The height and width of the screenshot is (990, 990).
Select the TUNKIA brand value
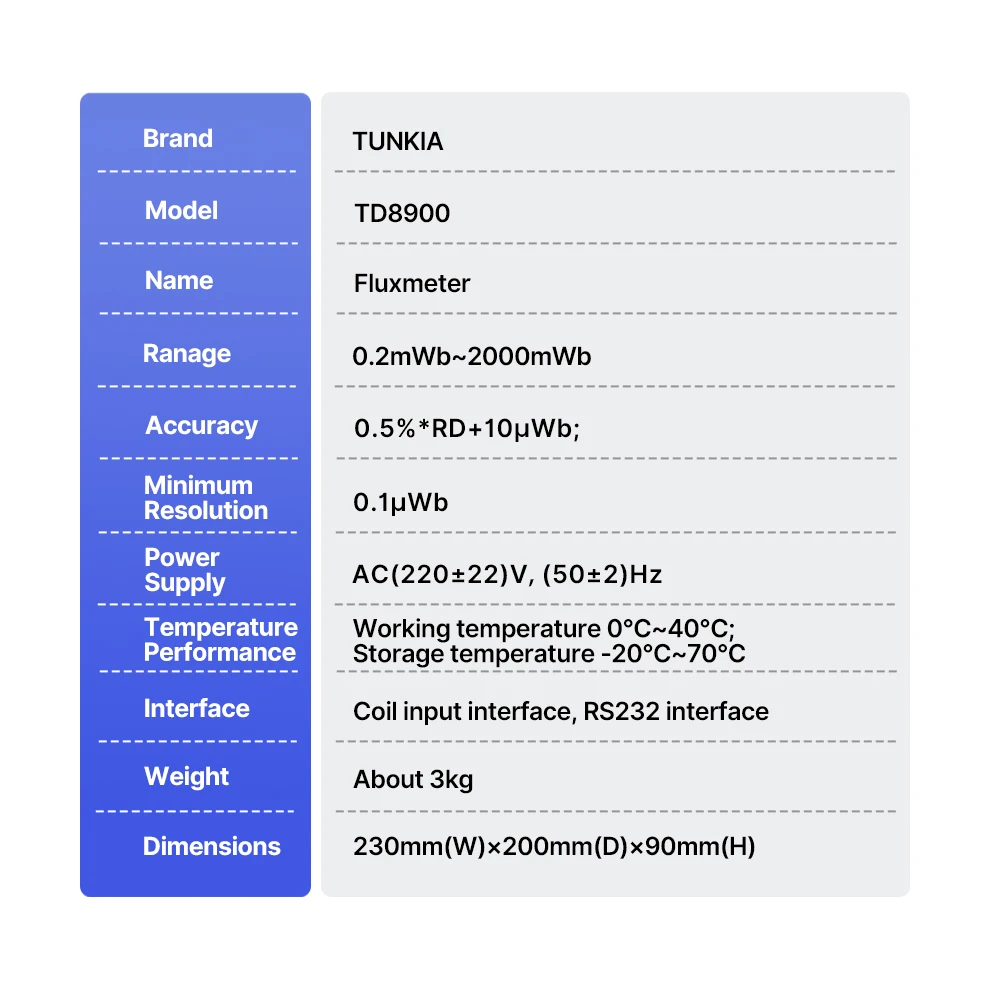pos(398,142)
